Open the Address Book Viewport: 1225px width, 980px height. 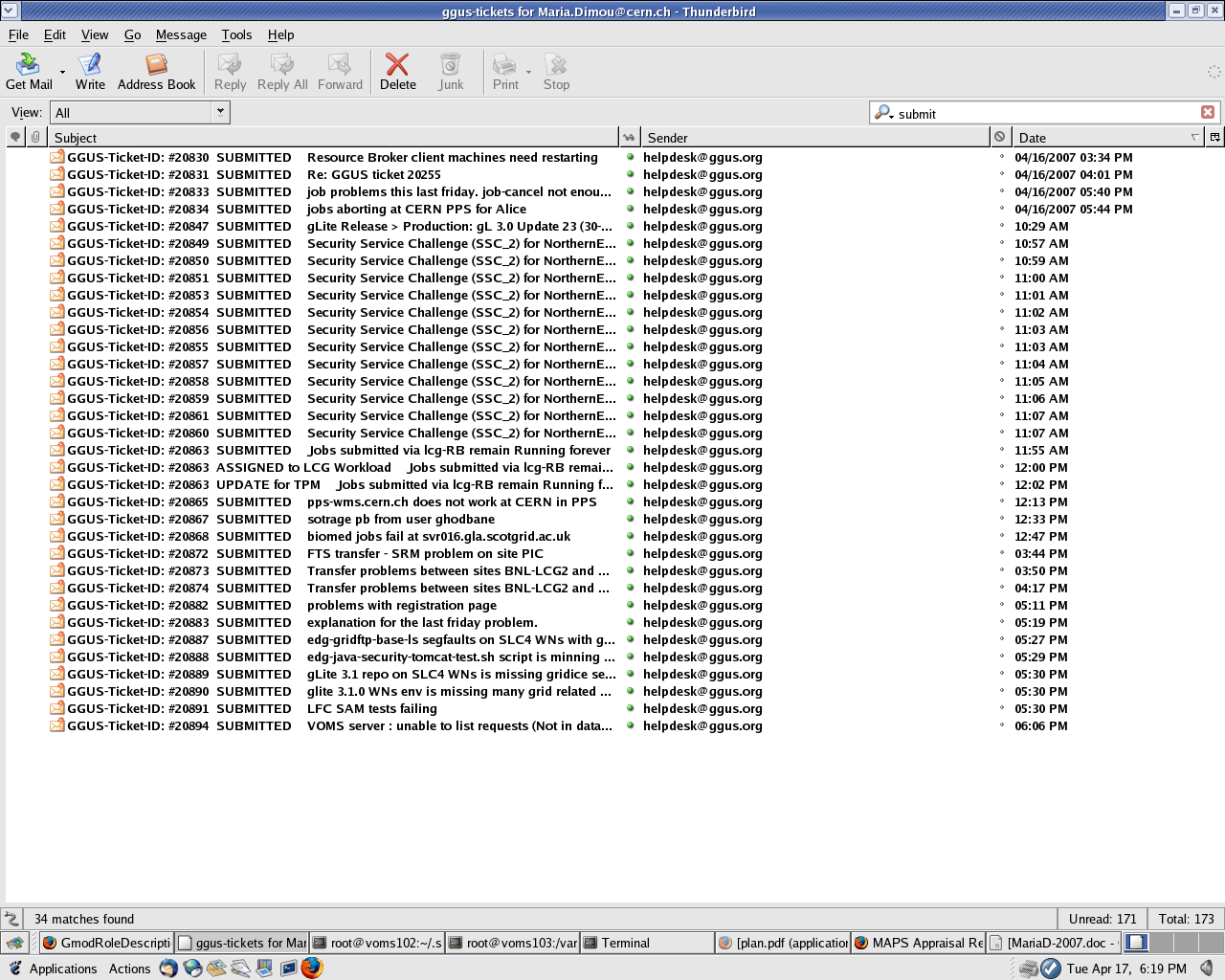click(156, 72)
